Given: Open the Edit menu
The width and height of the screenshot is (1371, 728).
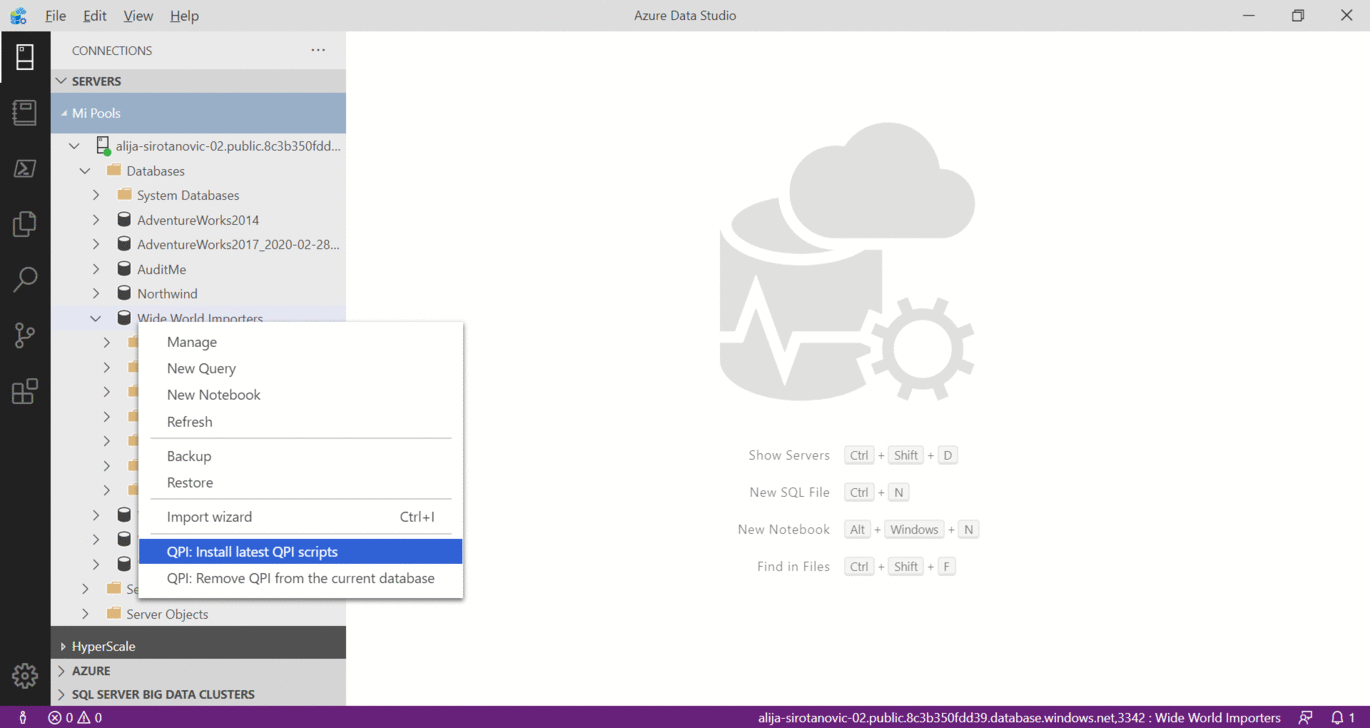Looking at the screenshot, I should pos(95,16).
